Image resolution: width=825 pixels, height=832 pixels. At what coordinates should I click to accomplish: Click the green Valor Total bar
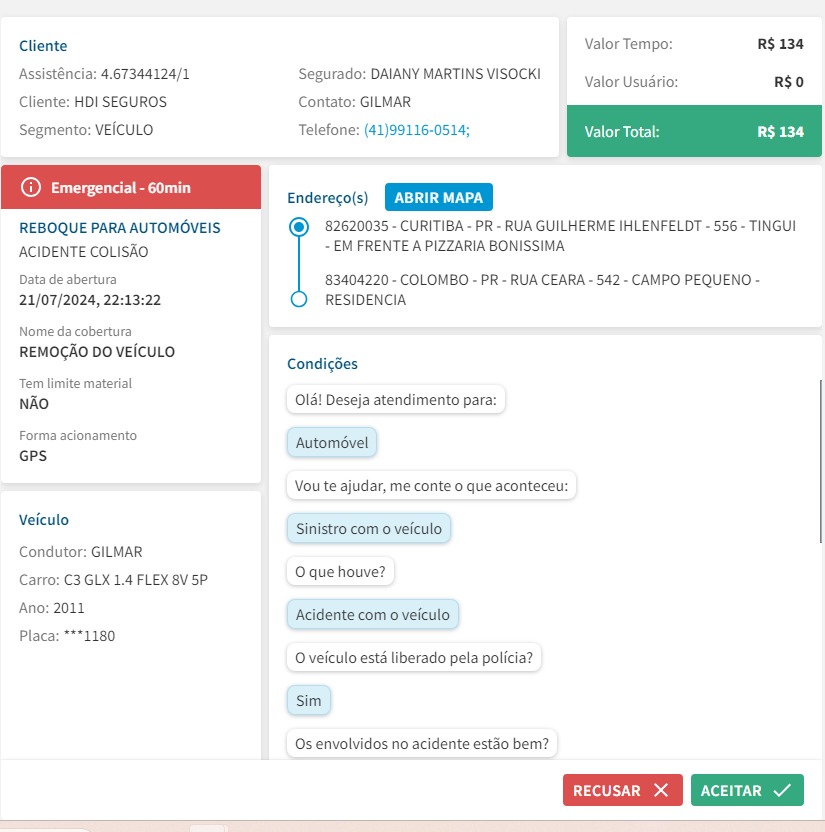coord(694,131)
